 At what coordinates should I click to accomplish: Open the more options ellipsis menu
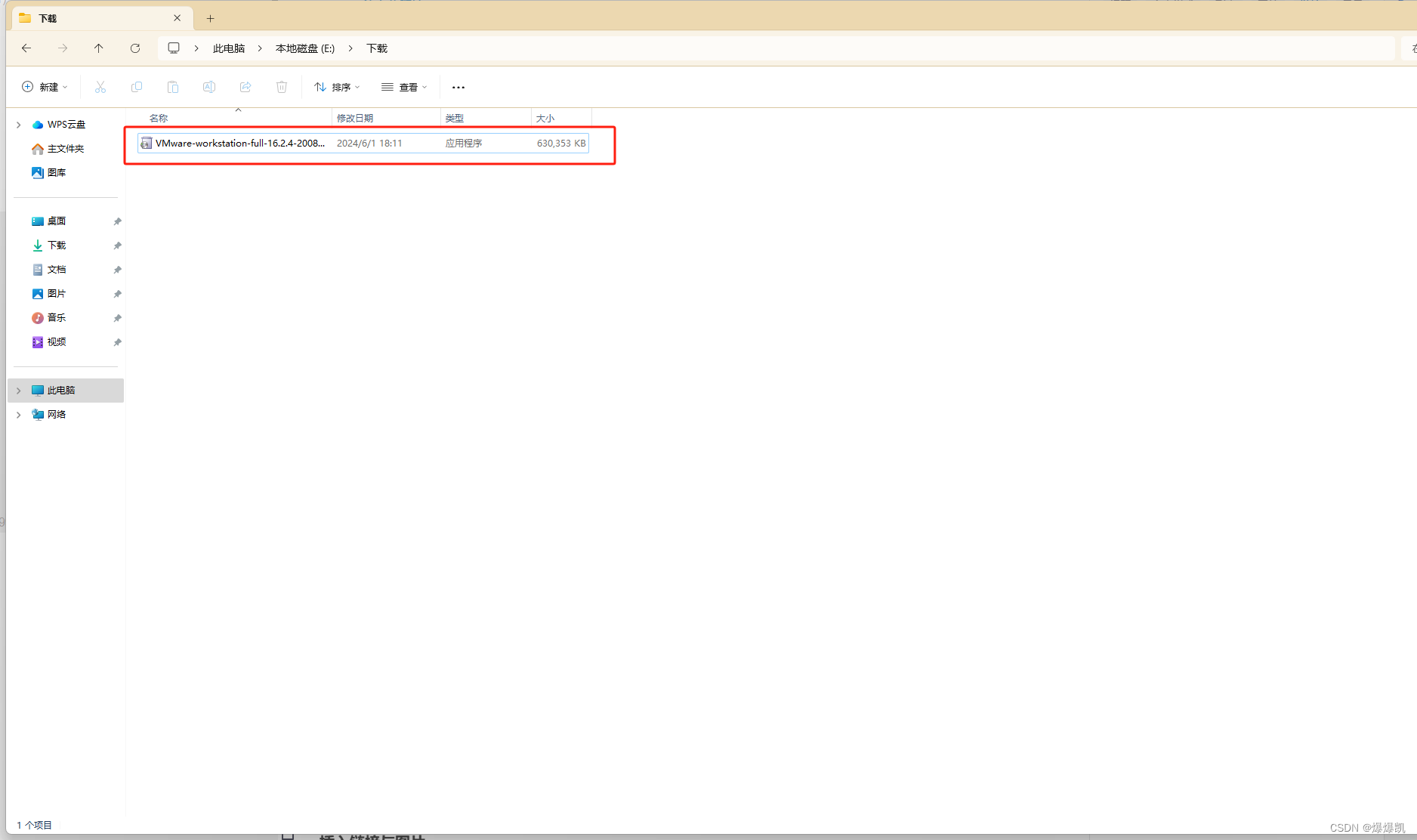pos(458,87)
